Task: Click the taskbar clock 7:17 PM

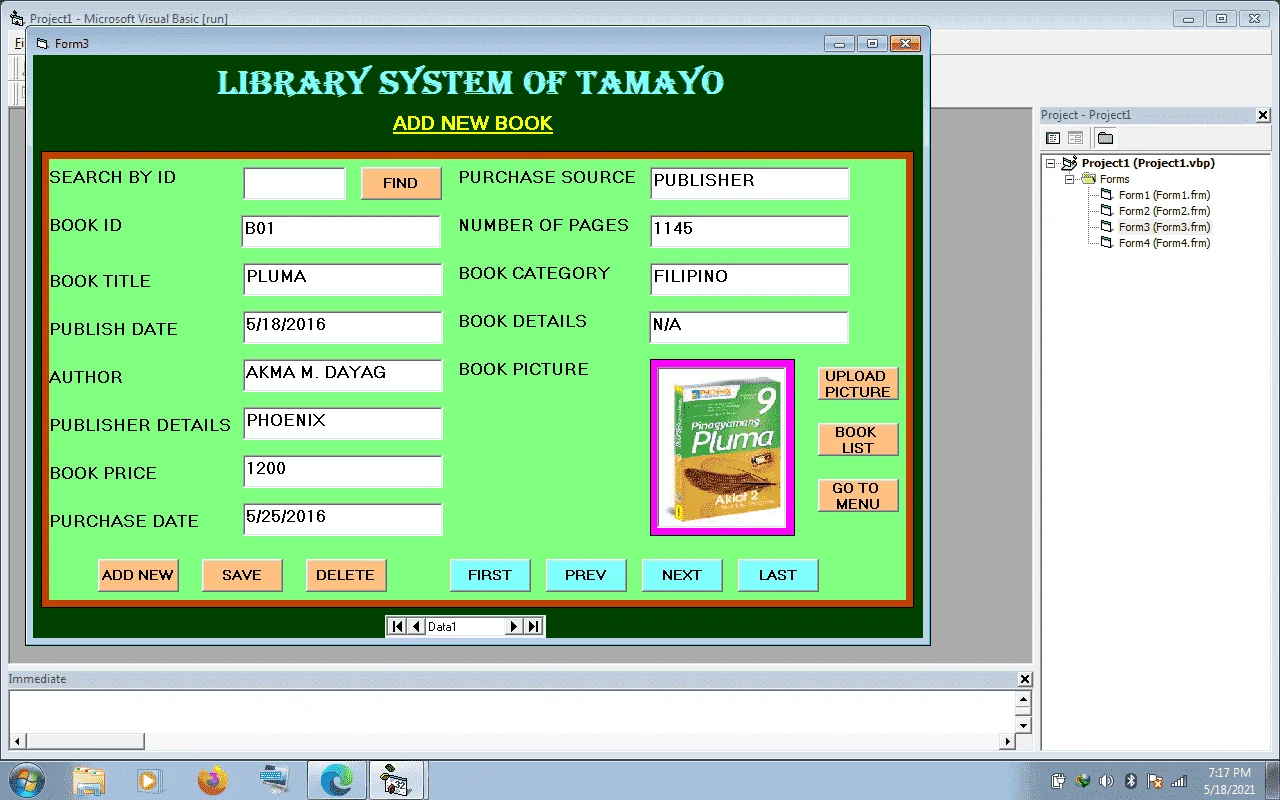Action: click(1229, 773)
